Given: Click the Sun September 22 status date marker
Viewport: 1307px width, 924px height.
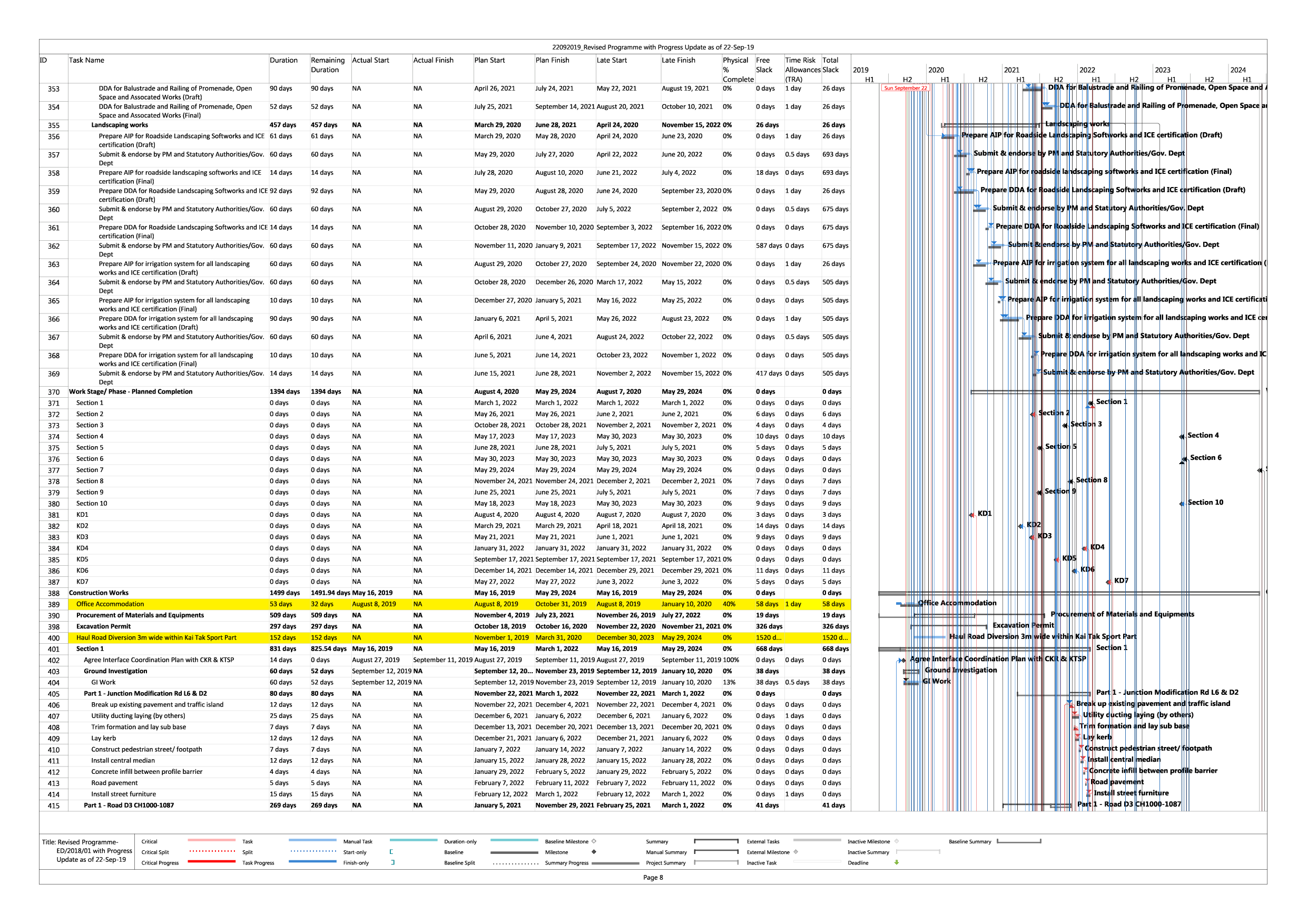Looking at the screenshot, I should (x=905, y=89).
